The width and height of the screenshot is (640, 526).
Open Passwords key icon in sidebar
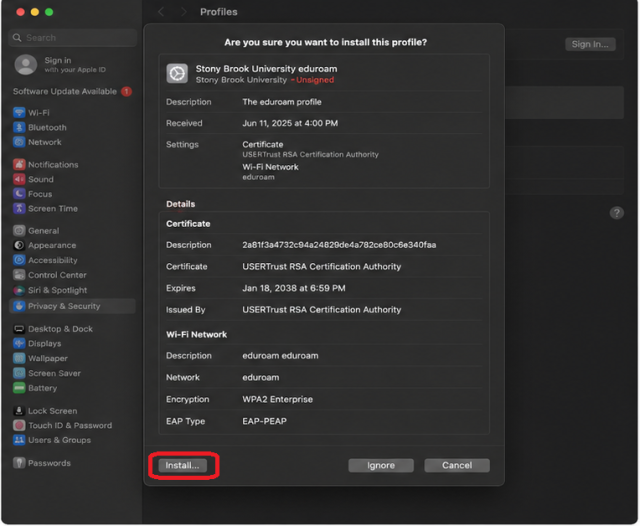pos(19,463)
